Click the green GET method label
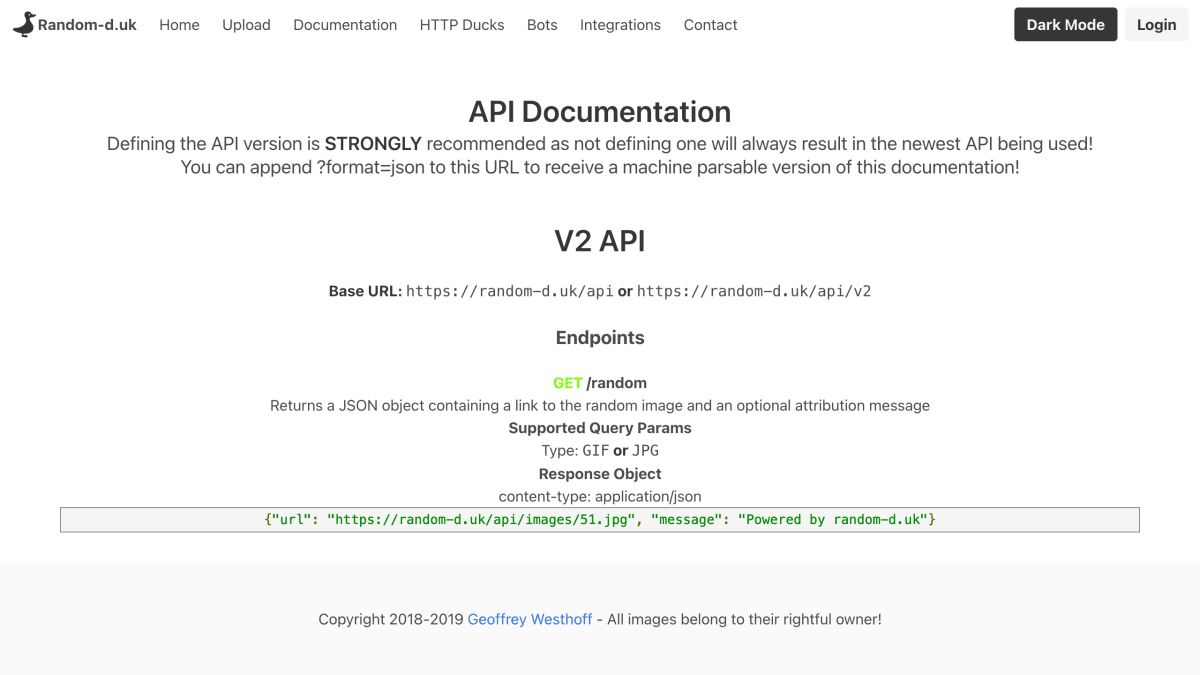This screenshot has width=1200, height=675. tap(567, 383)
